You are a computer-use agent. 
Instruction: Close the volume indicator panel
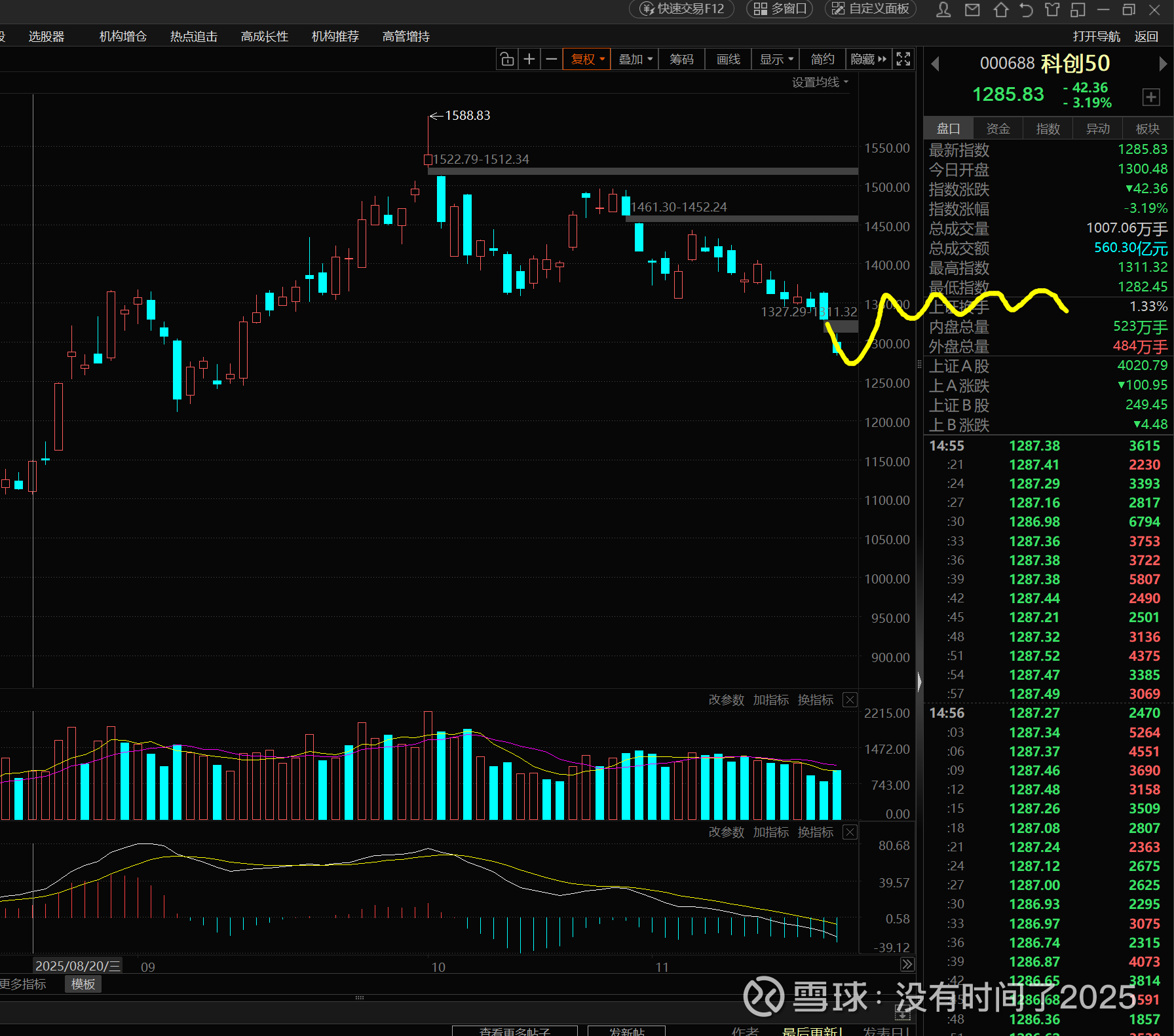pos(850,700)
